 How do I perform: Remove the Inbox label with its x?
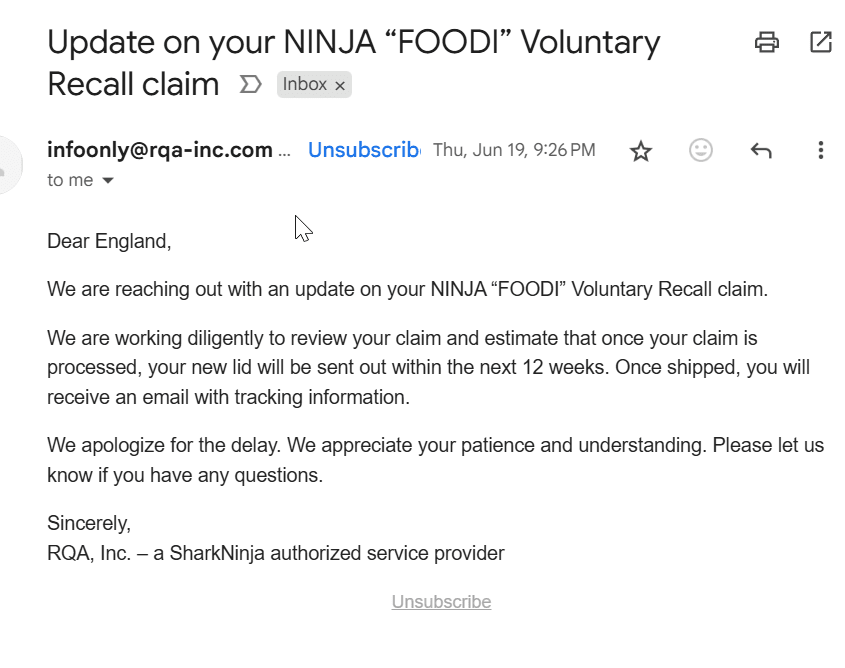[x=340, y=86]
